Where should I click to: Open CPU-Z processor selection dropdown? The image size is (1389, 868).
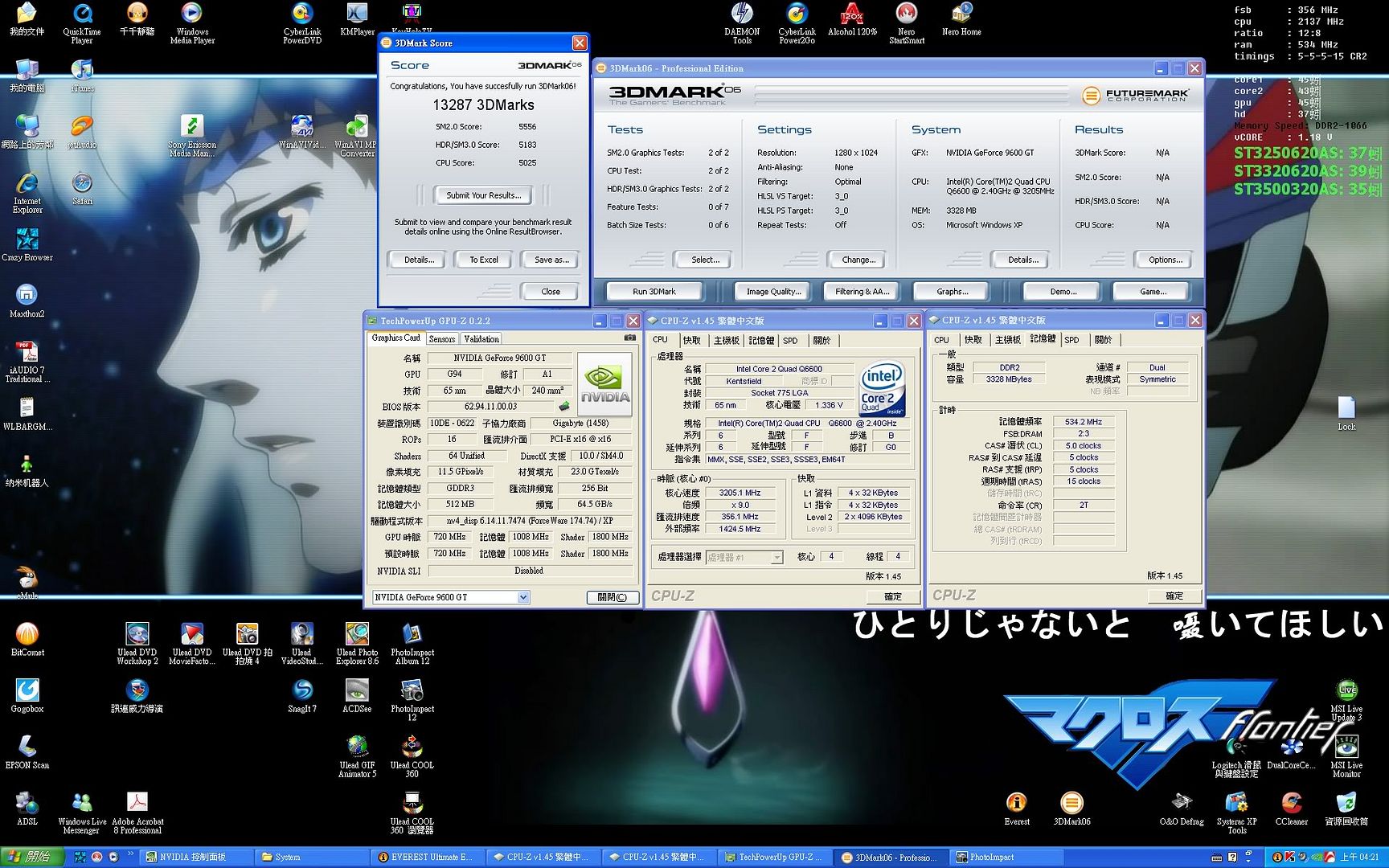[x=776, y=557]
